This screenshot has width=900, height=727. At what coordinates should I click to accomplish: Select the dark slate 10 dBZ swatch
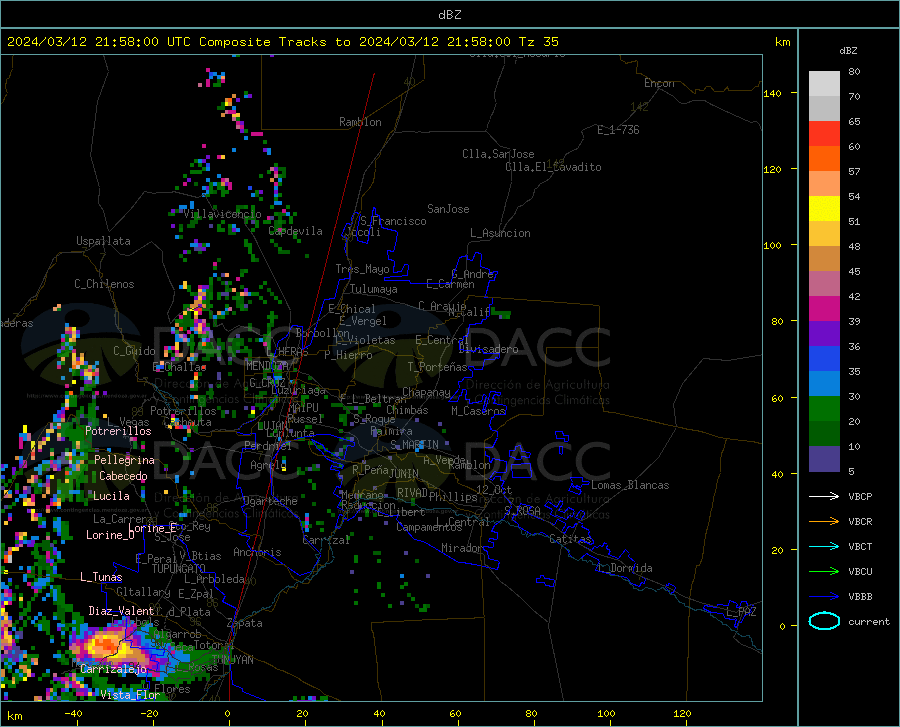[x=824, y=458]
